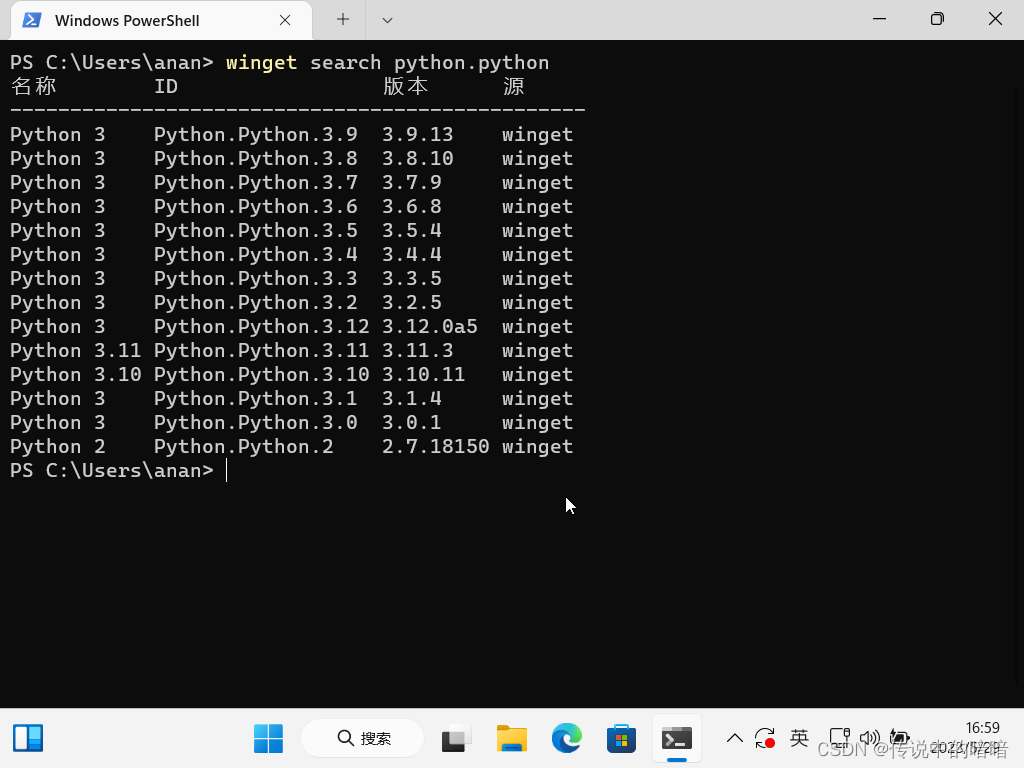Click the PowerShell tab icon
Screen dimensions: 1024x768
point(32,20)
